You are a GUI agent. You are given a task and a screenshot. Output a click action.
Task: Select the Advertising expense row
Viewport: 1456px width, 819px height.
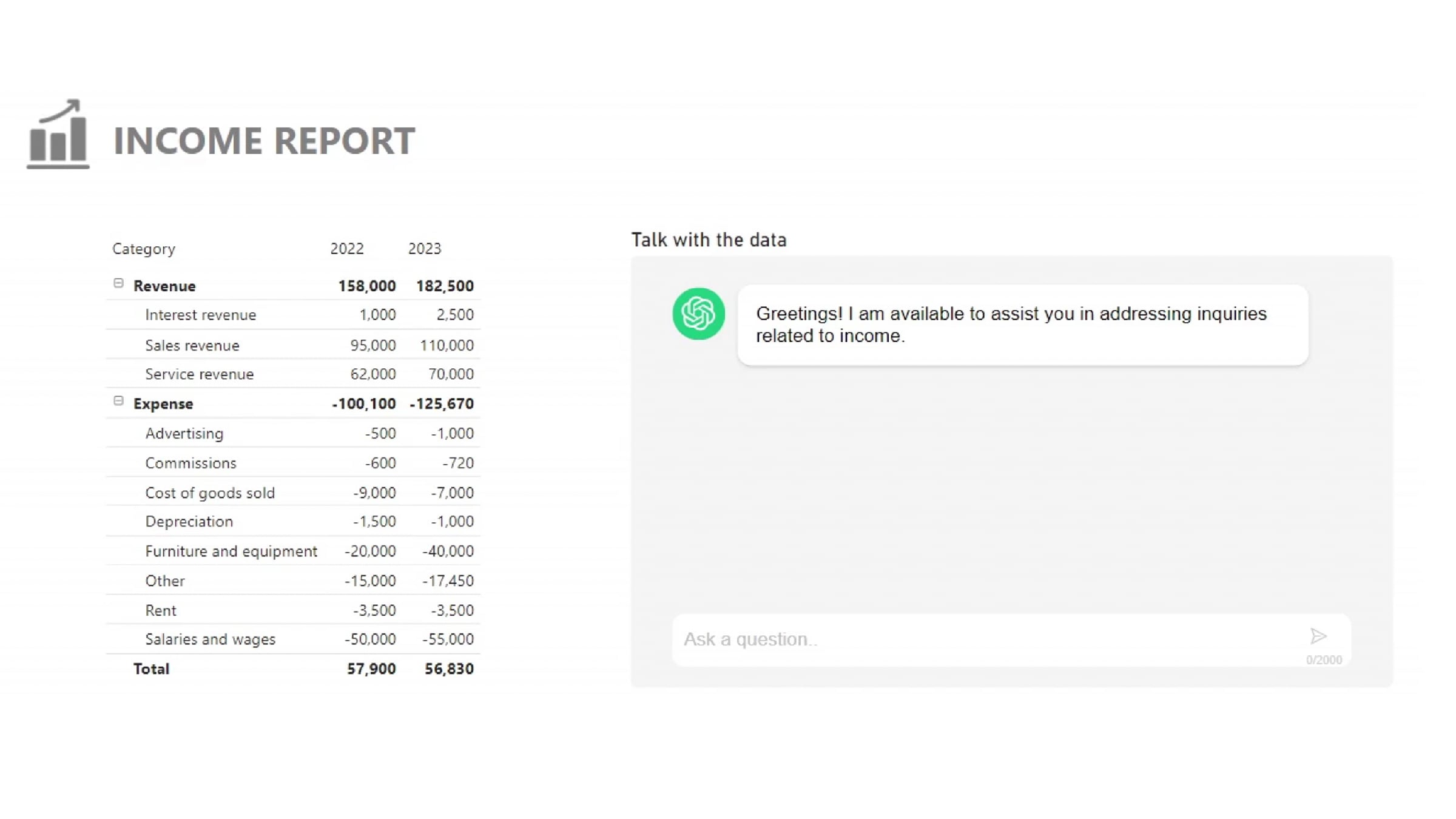(184, 434)
